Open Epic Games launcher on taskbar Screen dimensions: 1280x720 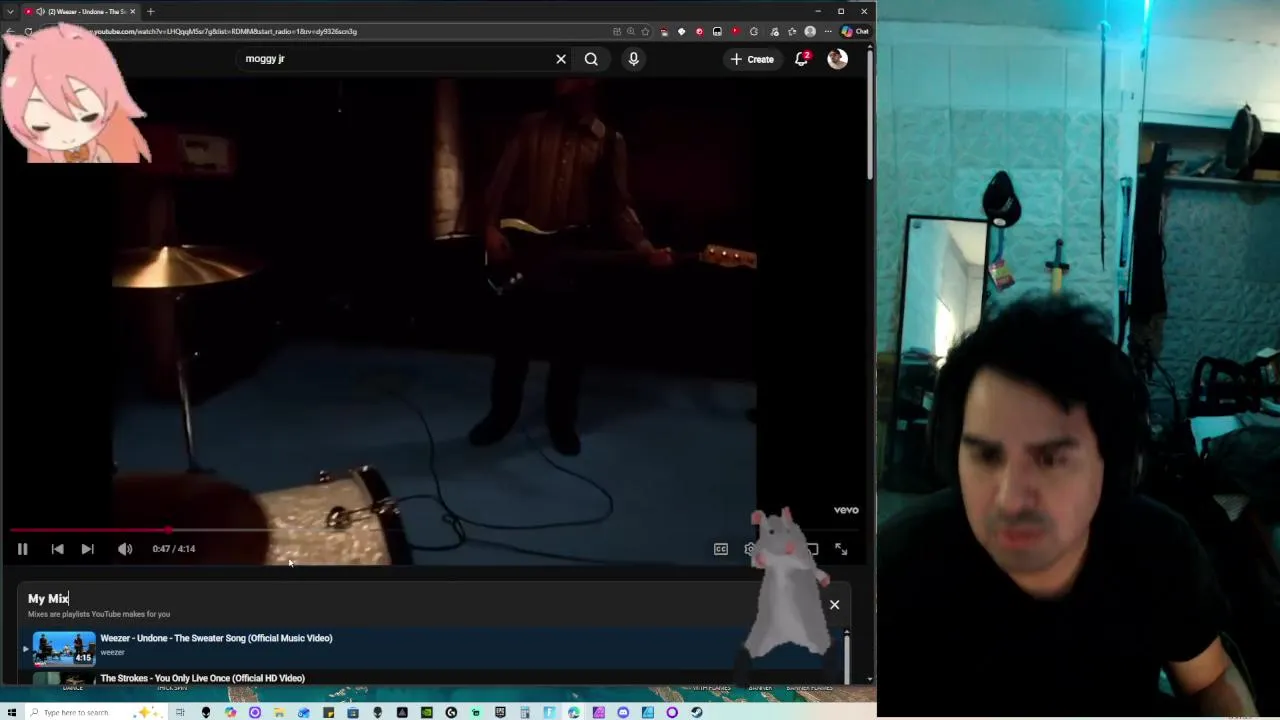pos(500,712)
